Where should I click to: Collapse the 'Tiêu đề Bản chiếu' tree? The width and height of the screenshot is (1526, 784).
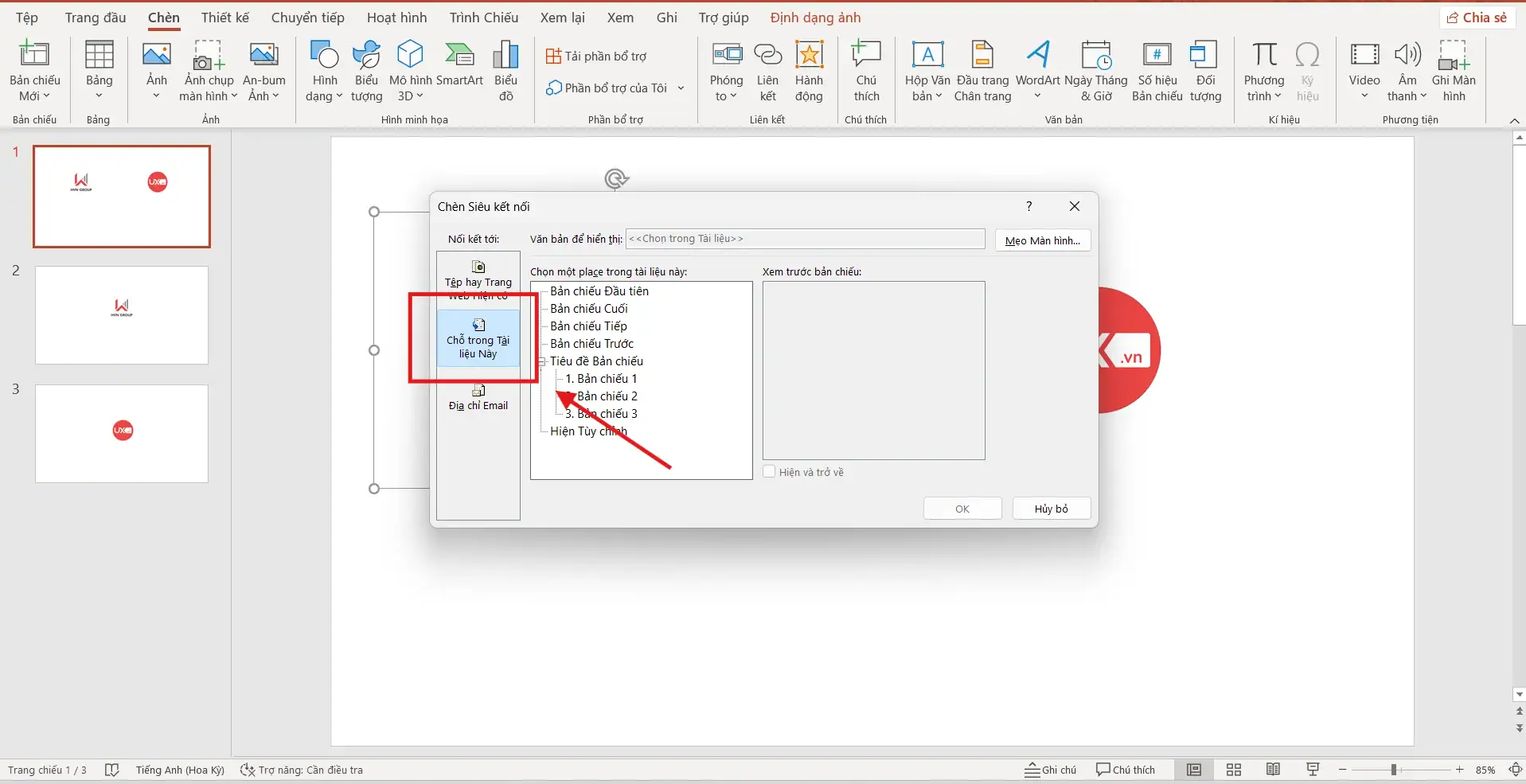point(543,361)
